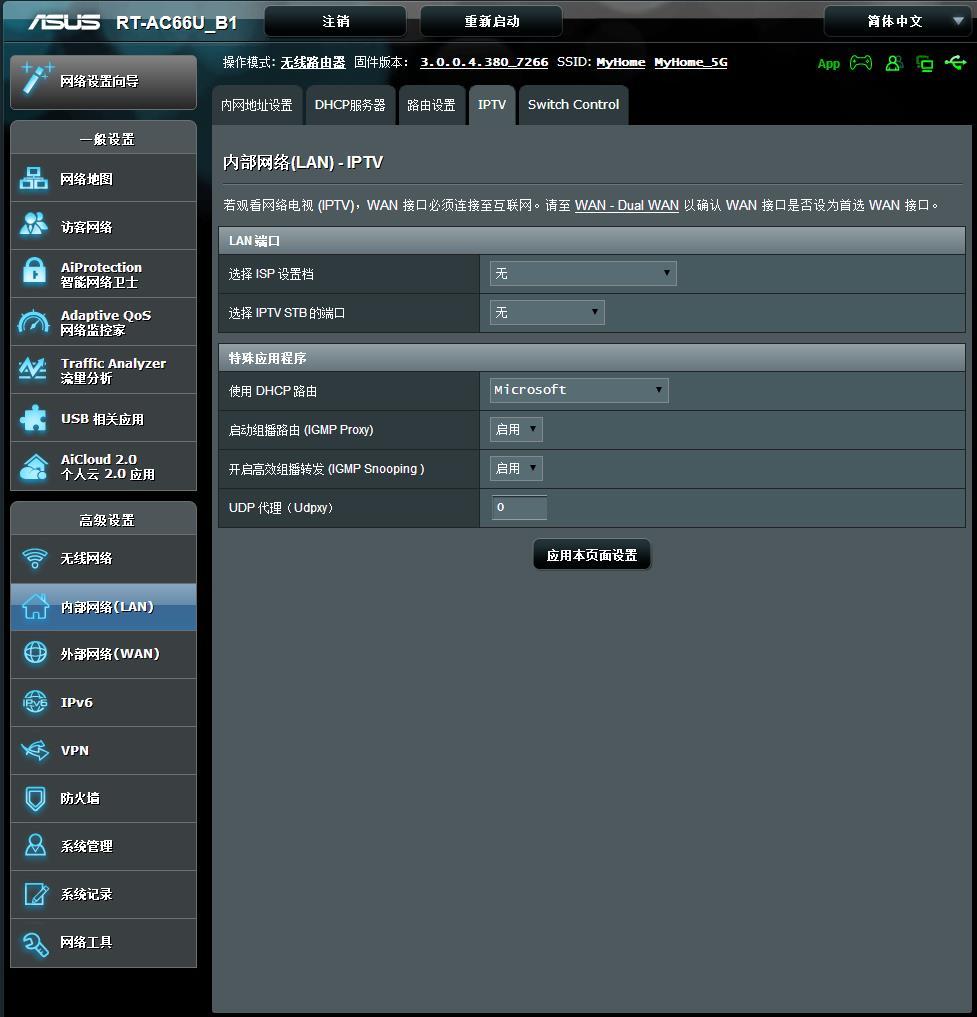Click the UDP proxy (Udpxy) input field
Viewport: 977px width, 1017px height.
click(519, 507)
